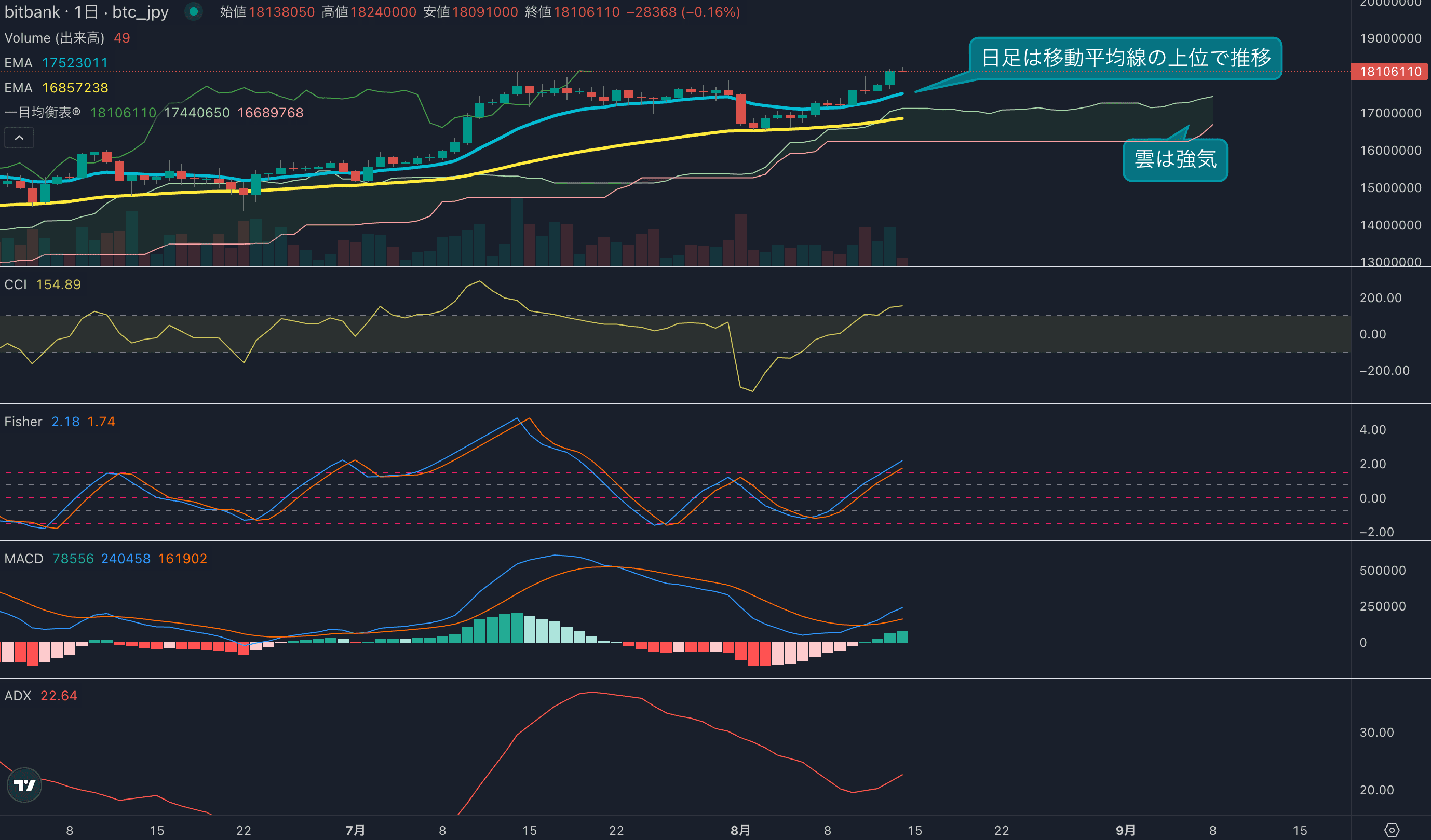Select the Volume (出来高) indicator label
Image resolution: width=1431 pixels, height=840 pixels.
click(x=55, y=38)
